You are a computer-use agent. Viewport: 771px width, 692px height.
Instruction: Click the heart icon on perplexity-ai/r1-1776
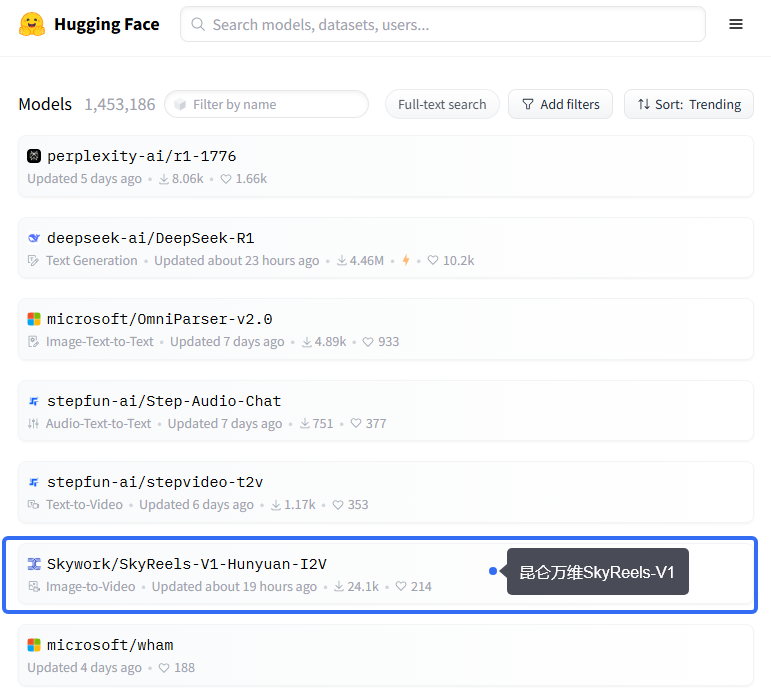tap(226, 179)
